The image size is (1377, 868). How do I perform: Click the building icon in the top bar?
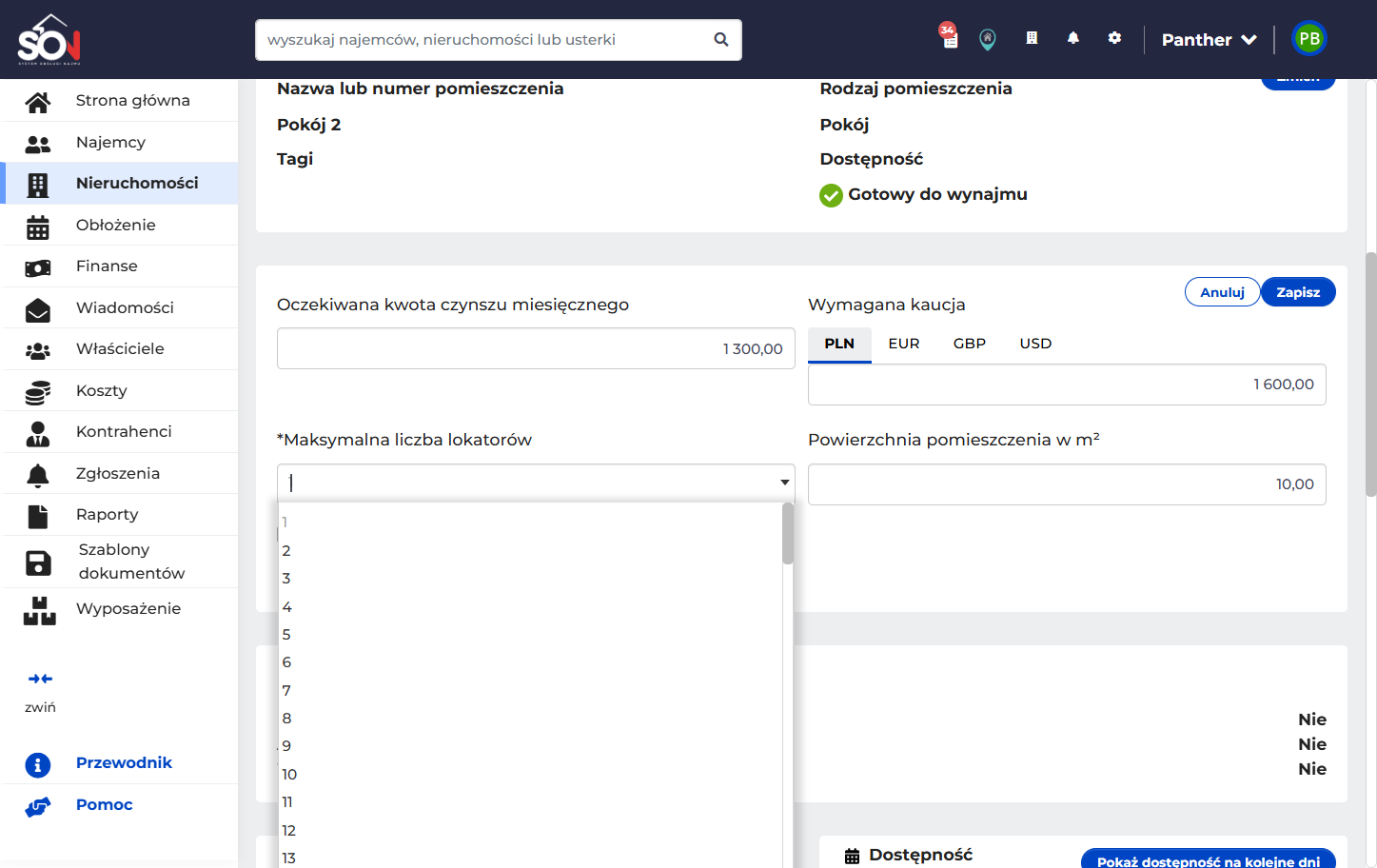tap(1032, 38)
